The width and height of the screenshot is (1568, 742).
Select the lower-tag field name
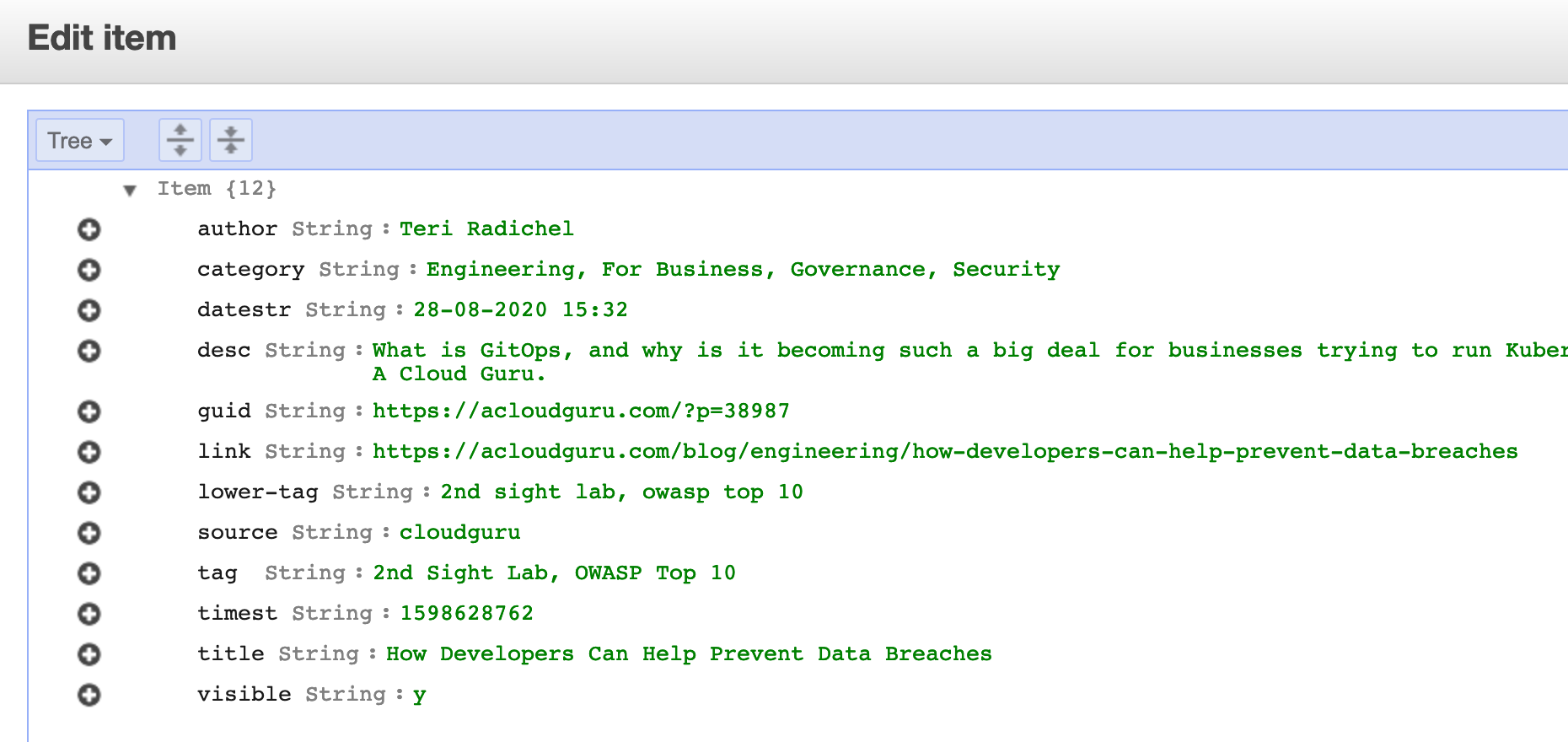(258, 492)
